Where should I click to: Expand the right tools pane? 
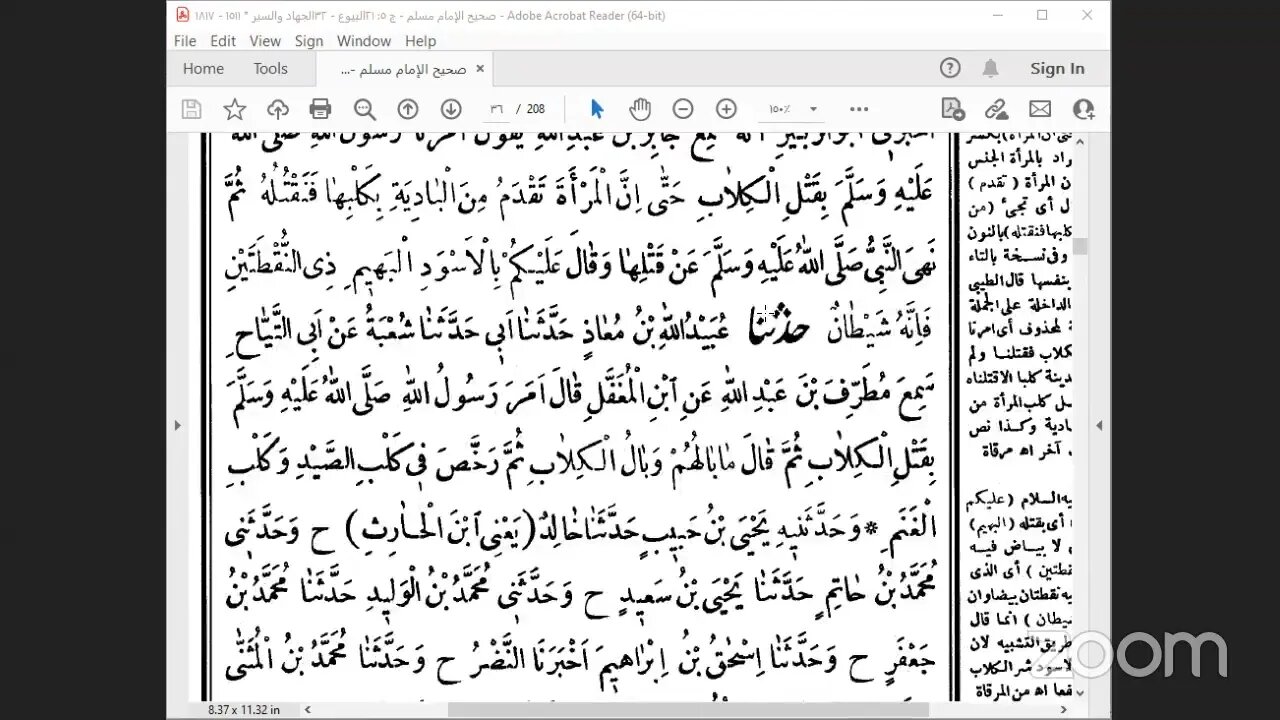(x=1099, y=425)
